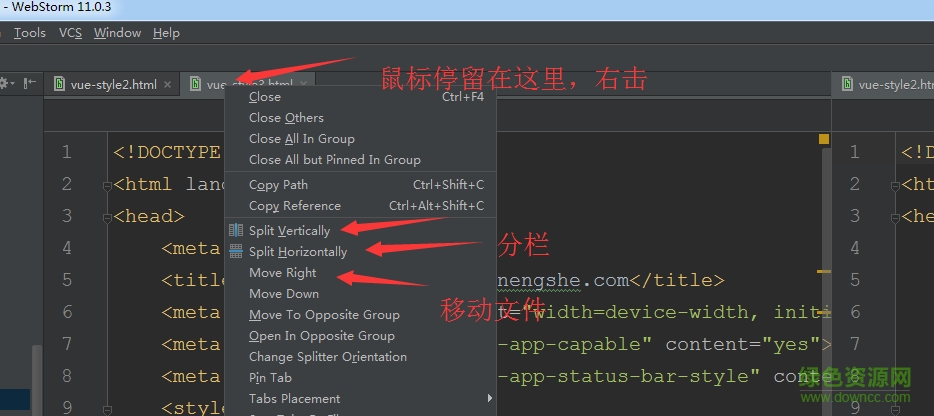Select Close All In Group

(360, 138)
